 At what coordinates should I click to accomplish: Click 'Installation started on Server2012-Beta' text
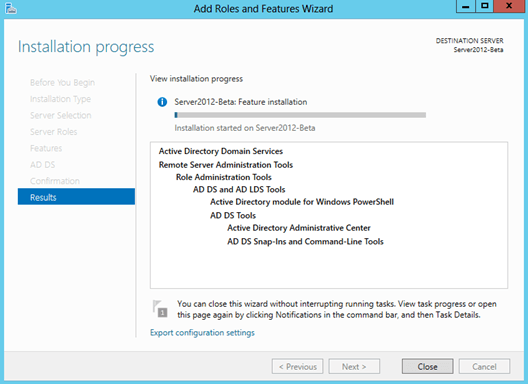(x=245, y=128)
